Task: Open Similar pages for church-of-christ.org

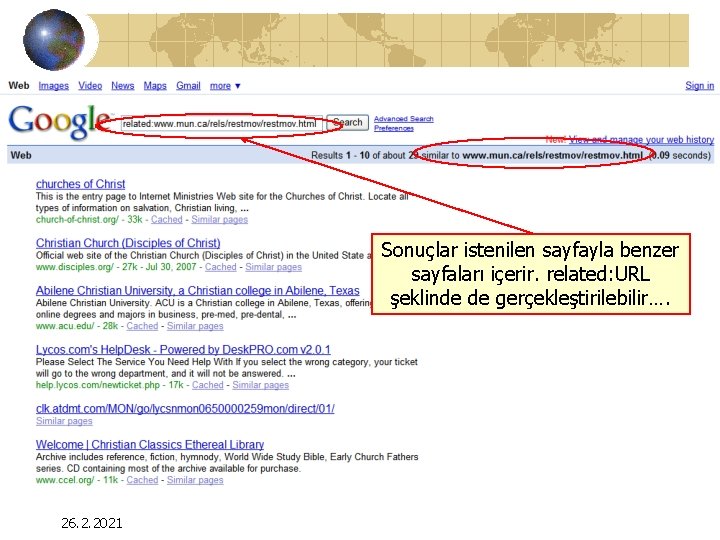Action: (219, 219)
